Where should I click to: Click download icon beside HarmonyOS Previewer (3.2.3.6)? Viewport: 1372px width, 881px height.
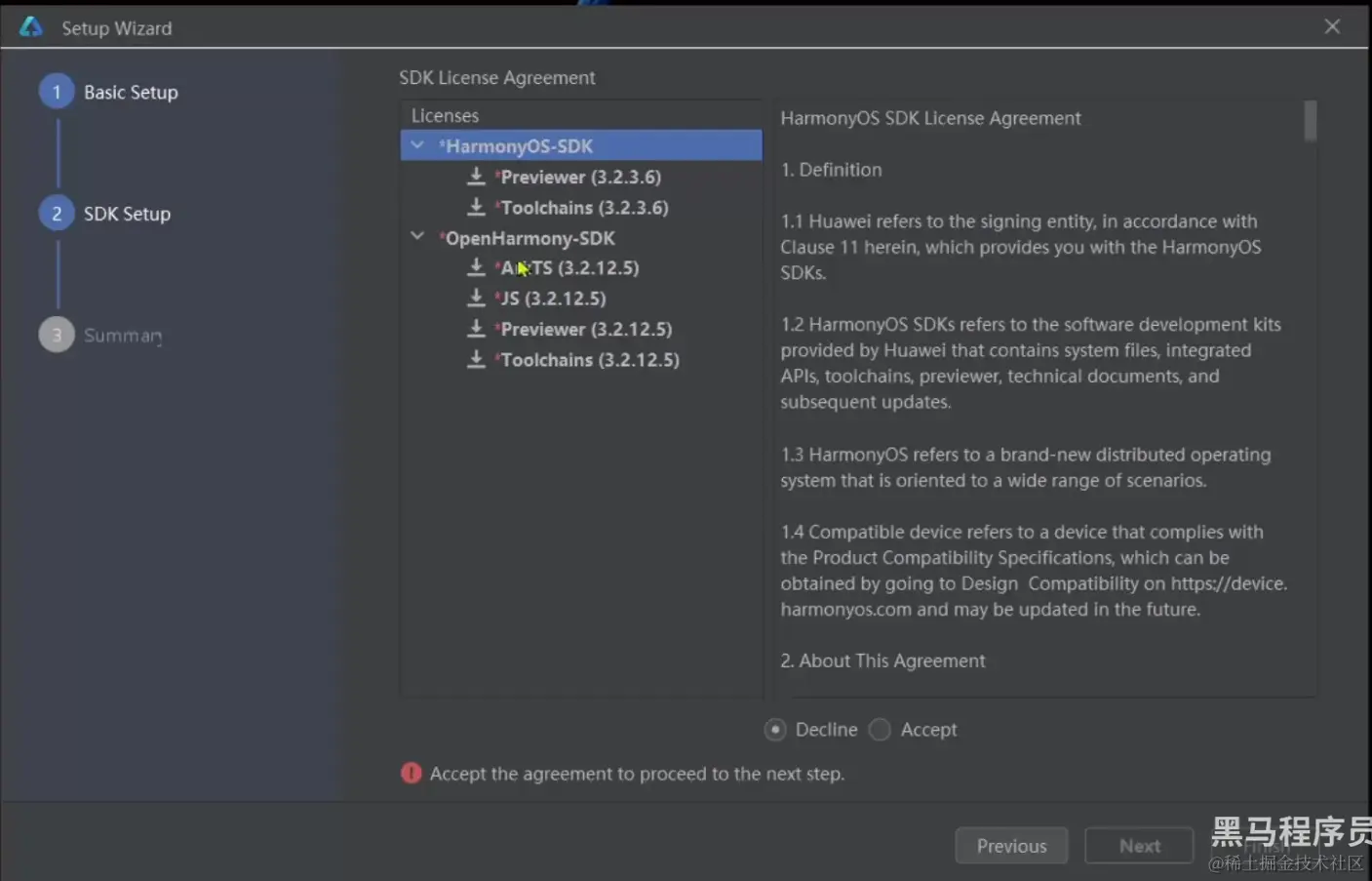pos(476,177)
